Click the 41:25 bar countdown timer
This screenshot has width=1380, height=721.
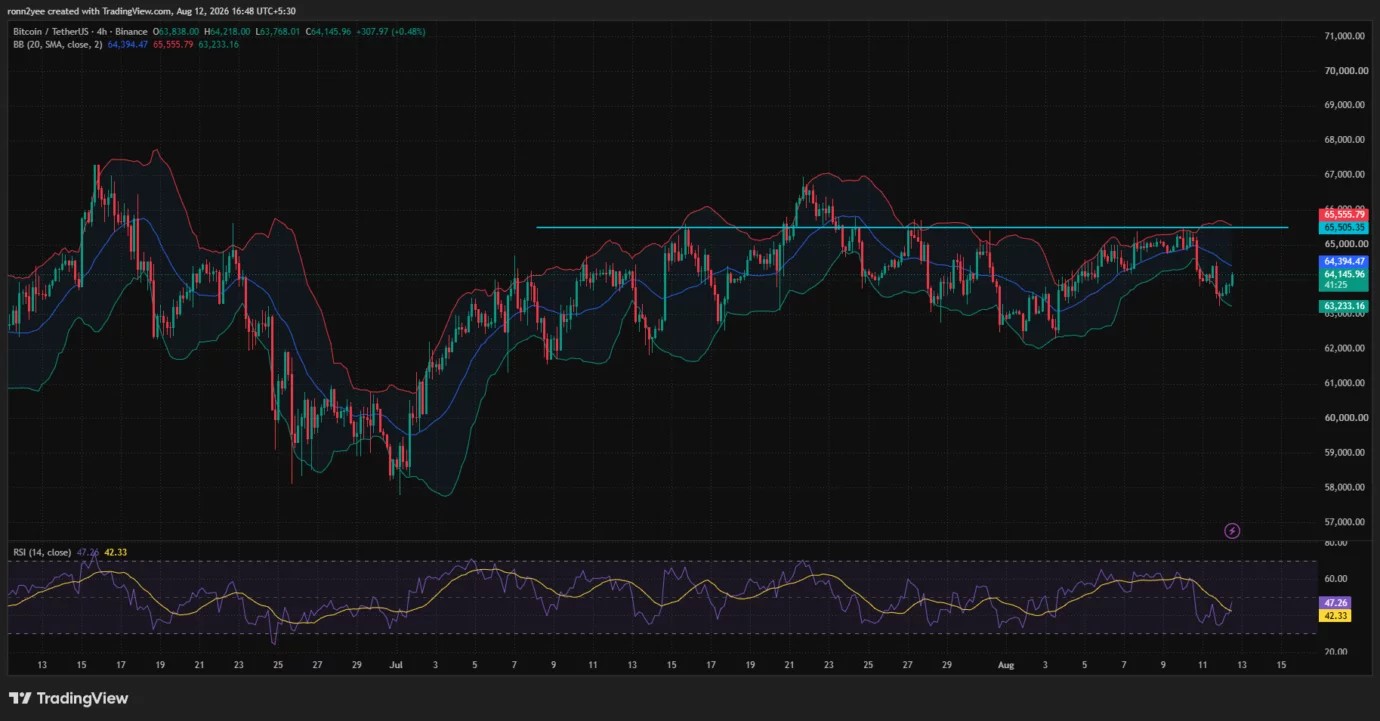click(1335, 285)
